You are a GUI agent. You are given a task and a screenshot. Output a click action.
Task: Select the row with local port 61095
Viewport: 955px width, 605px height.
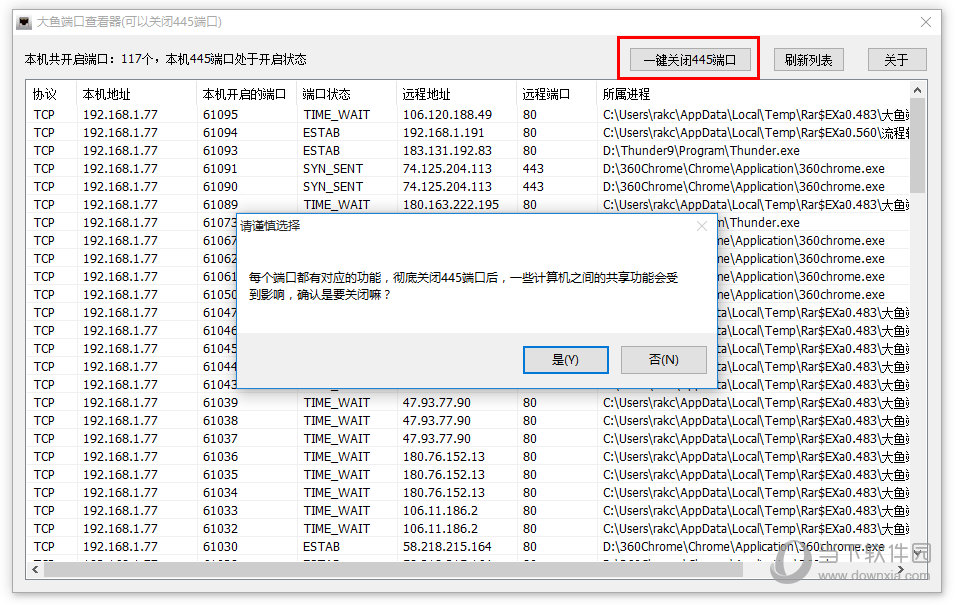pos(468,115)
